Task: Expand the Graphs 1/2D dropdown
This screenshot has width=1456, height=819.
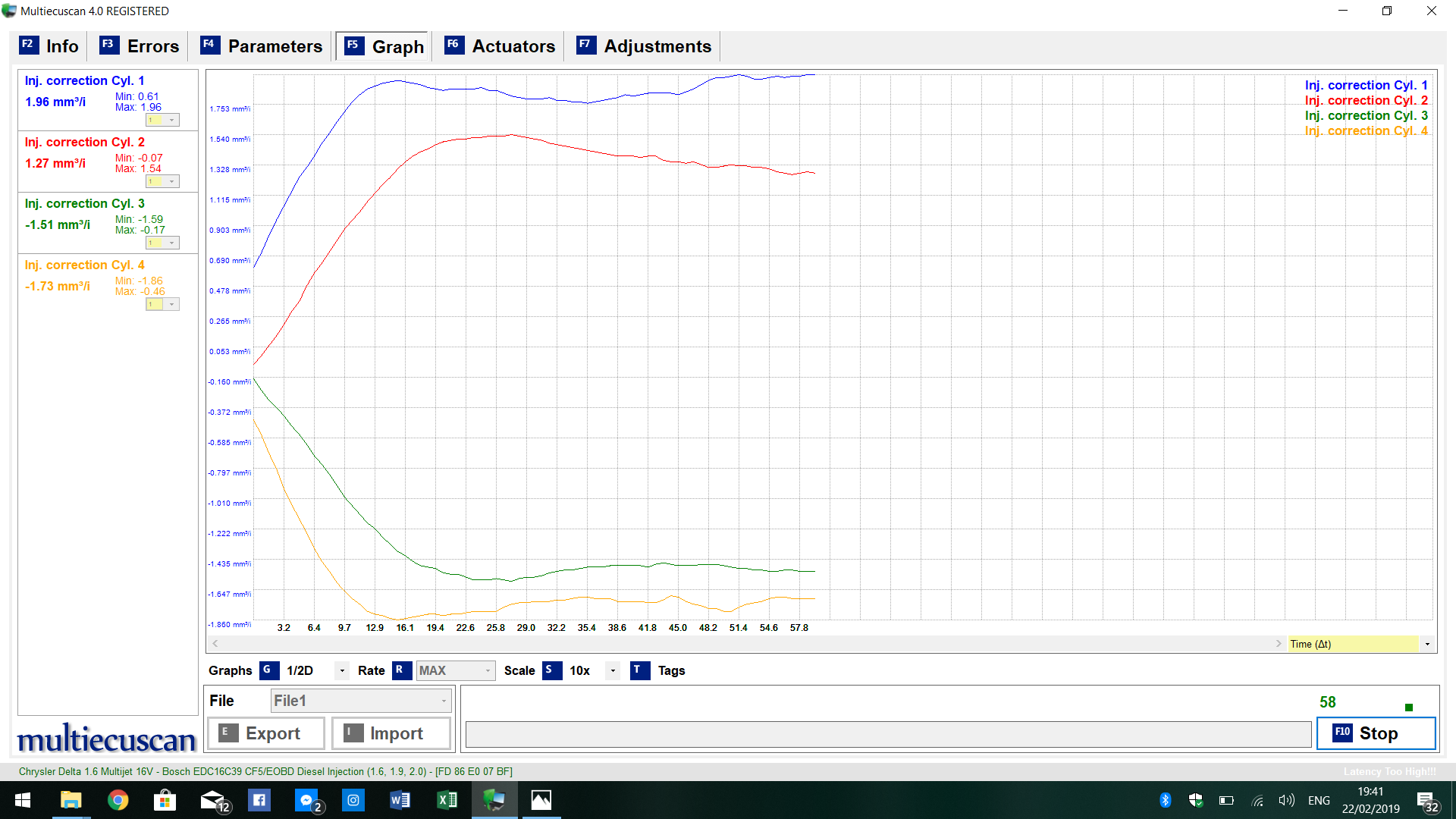Action: click(x=342, y=670)
